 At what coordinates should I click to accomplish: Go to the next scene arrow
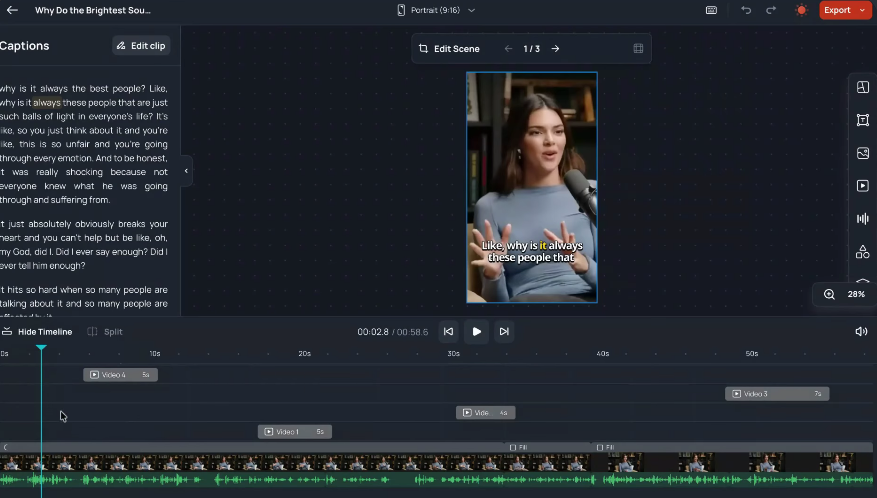(556, 48)
